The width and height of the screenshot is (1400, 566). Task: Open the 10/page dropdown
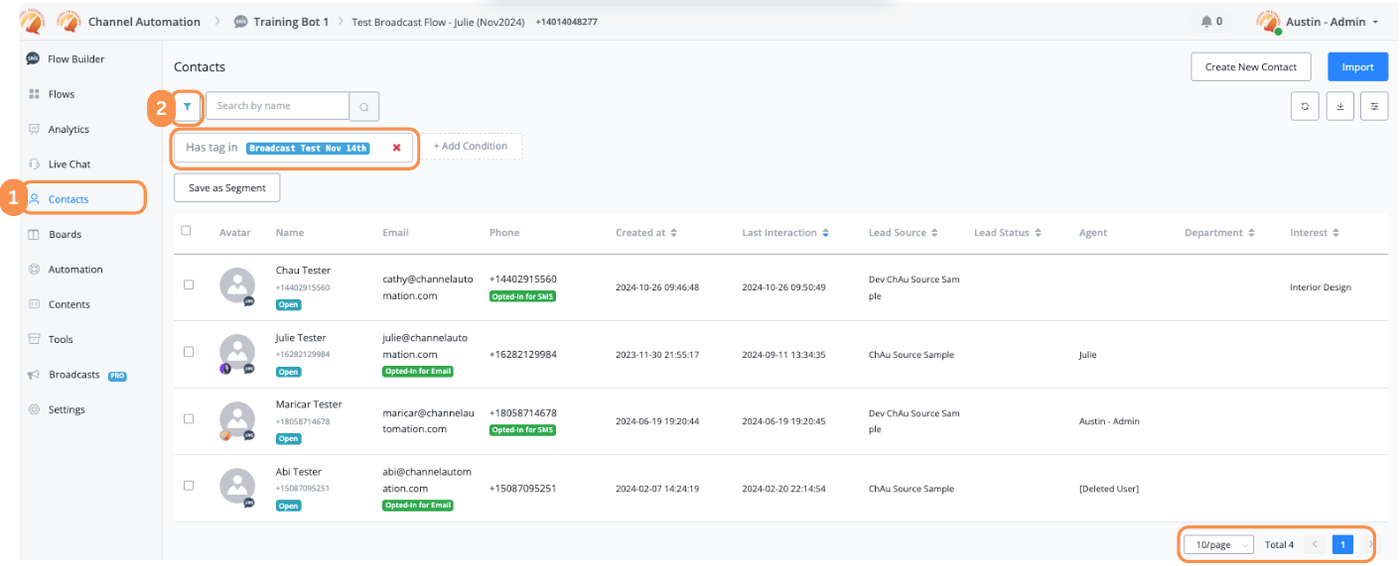click(x=1218, y=545)
